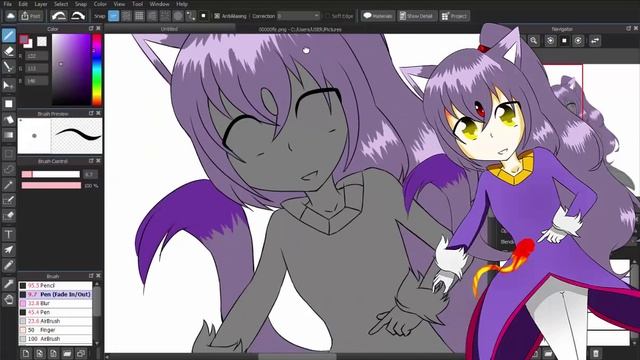Turn off the highlighted first Snap button
Viewport: 640px width, 360px height.
[113, 16]
